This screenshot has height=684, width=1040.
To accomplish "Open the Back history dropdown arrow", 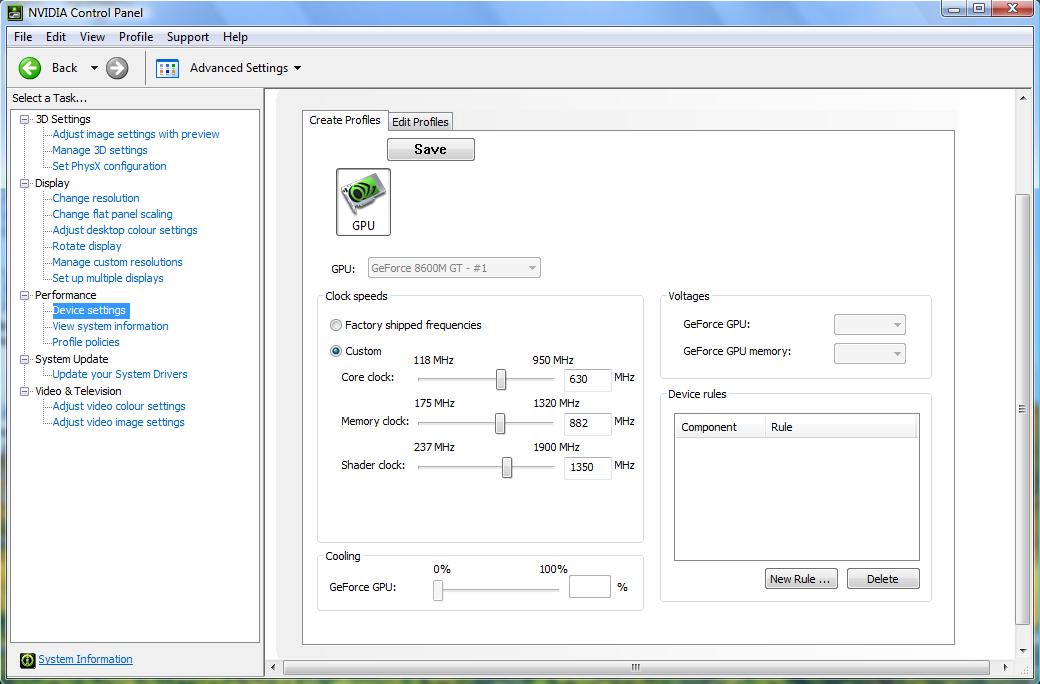I will click(94, 68).
